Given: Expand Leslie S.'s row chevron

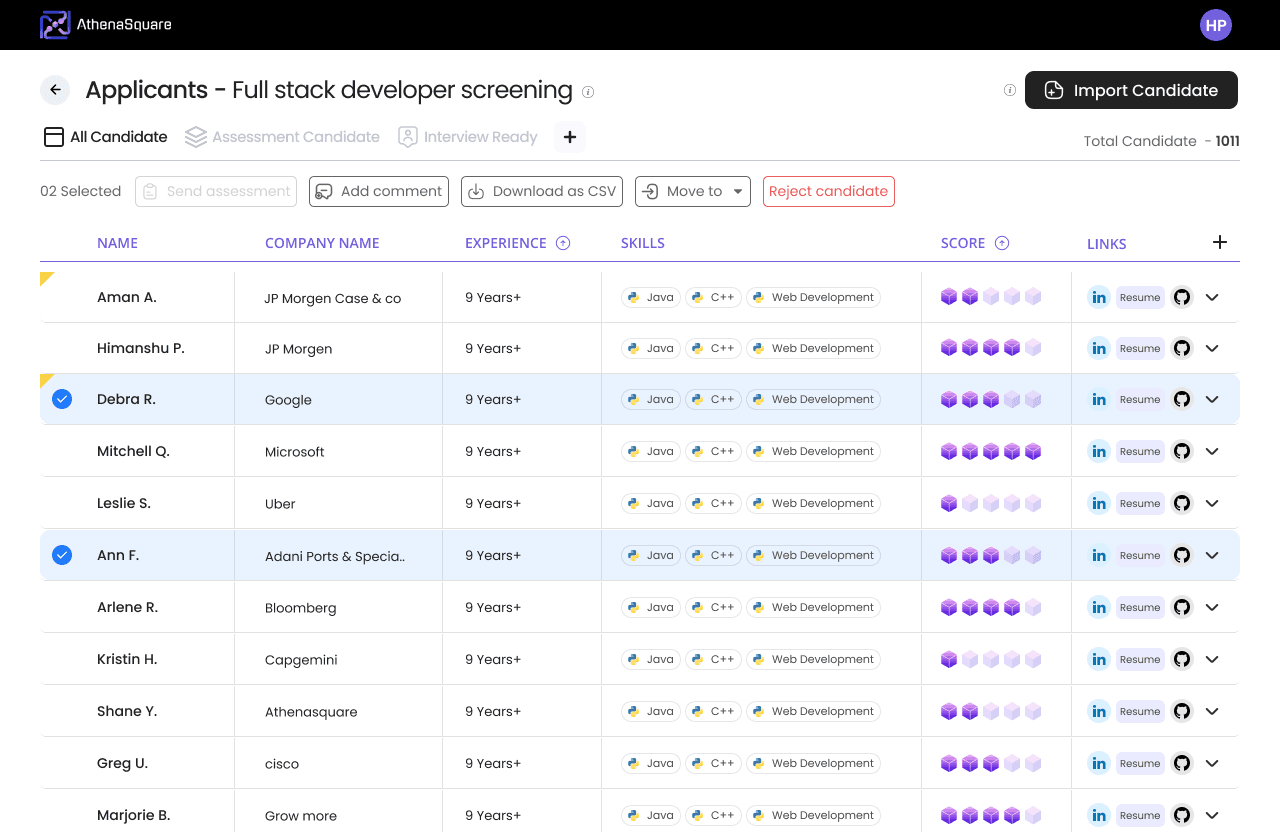Looking at the screenshot, I should 1212,503.
